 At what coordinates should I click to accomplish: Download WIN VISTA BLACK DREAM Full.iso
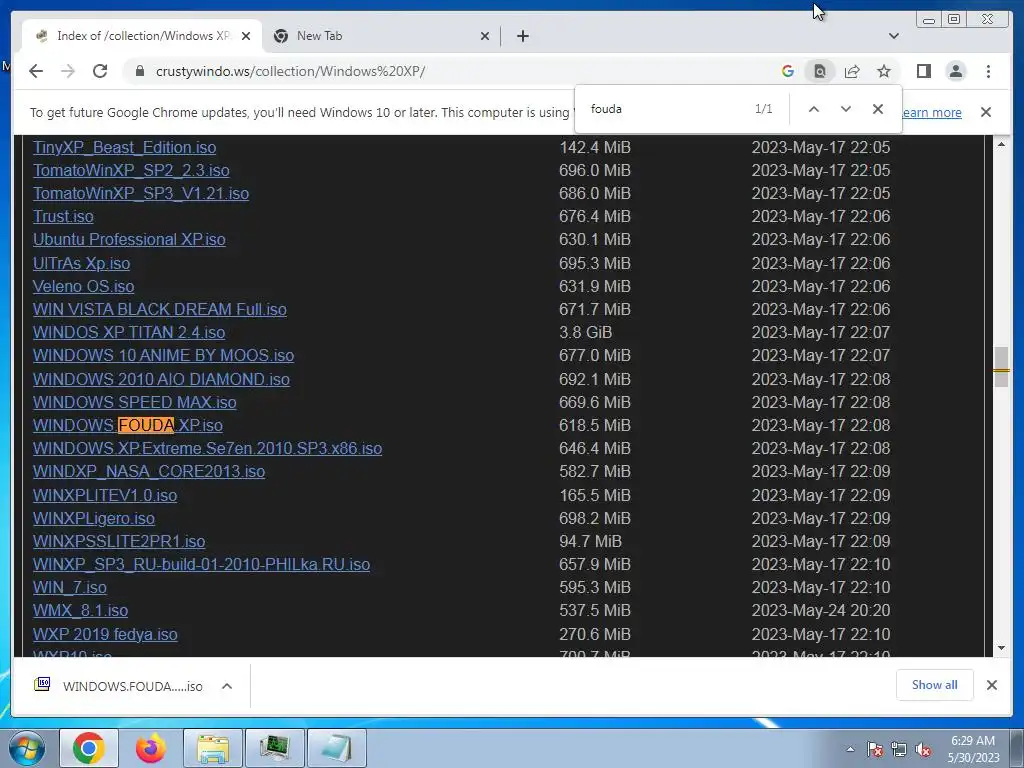pos(159,309)
